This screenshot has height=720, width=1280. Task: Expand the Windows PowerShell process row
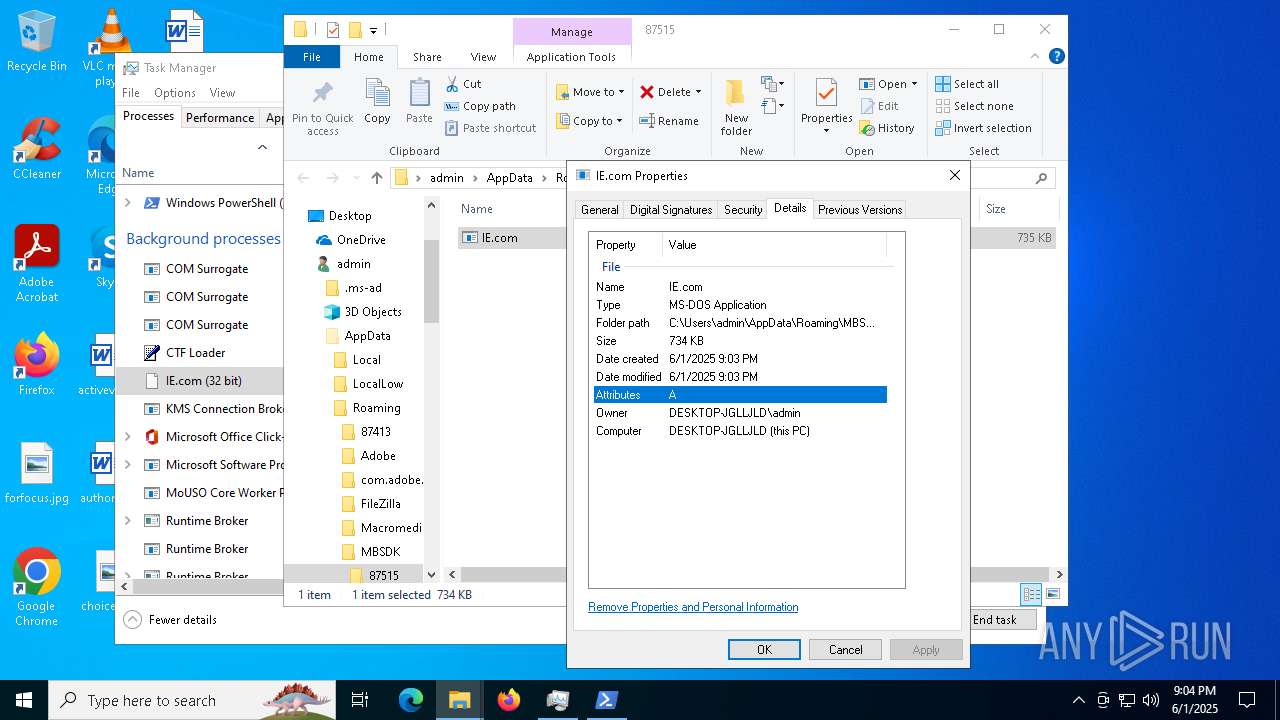click(x=127, y=202)
